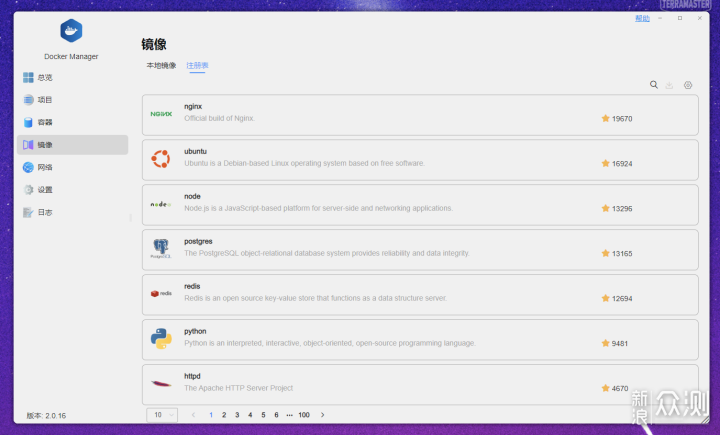The image size is (720, 435).
Task: Click the star icon for postgres
Action: point(606,253)
